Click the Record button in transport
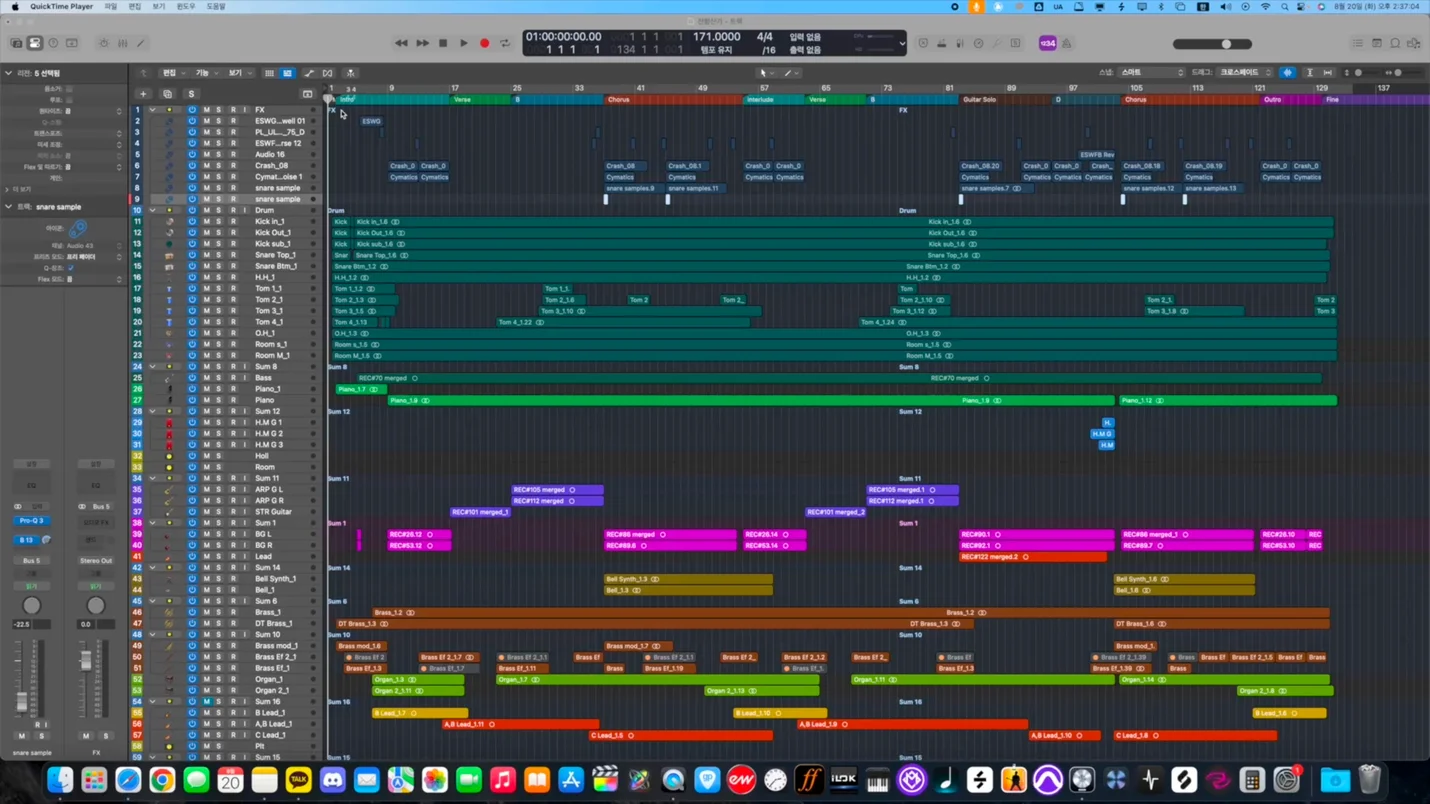 (x=485, y=44)
